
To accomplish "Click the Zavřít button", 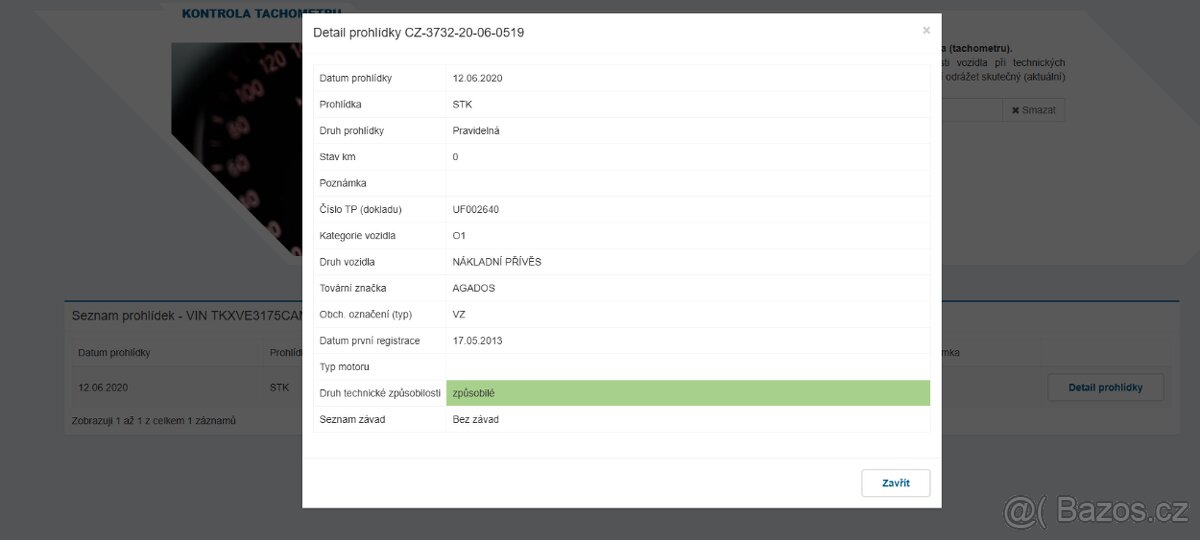I will coord(895,483).
